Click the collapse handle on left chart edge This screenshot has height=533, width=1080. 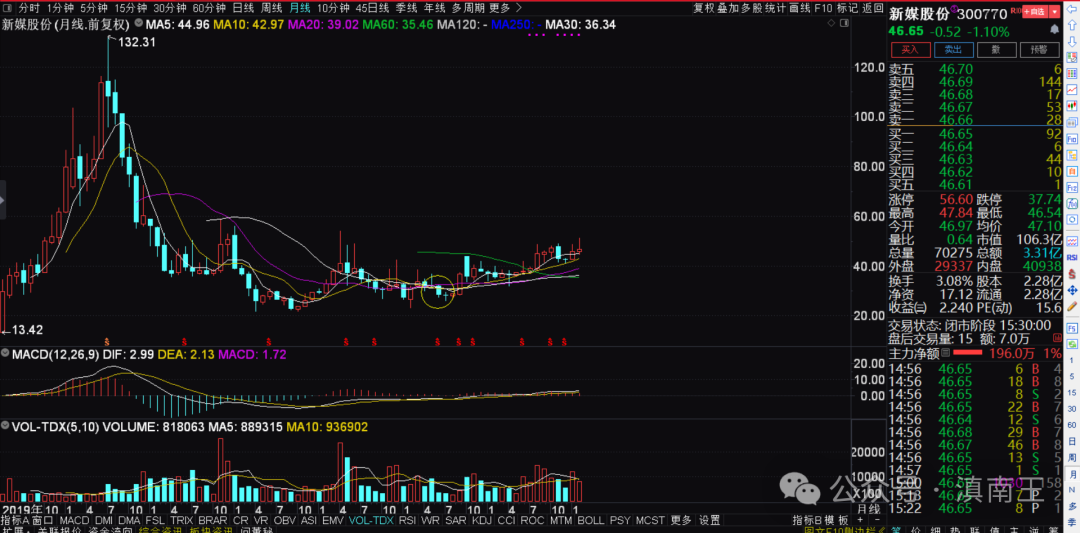[3, 200]
